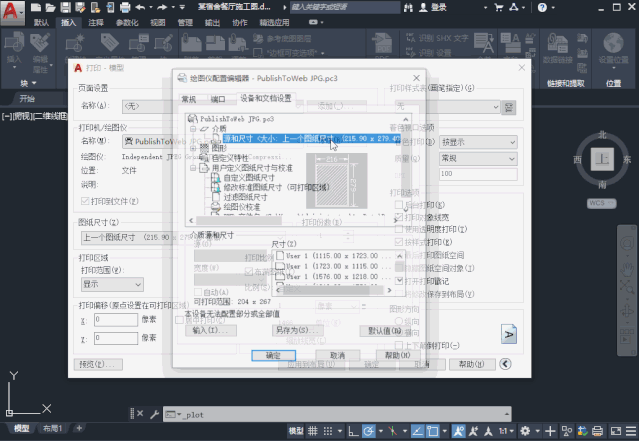Toggle the Plot to file checkbox
The width and height of the screenshot is (639, 441).
tap(85, 201)
